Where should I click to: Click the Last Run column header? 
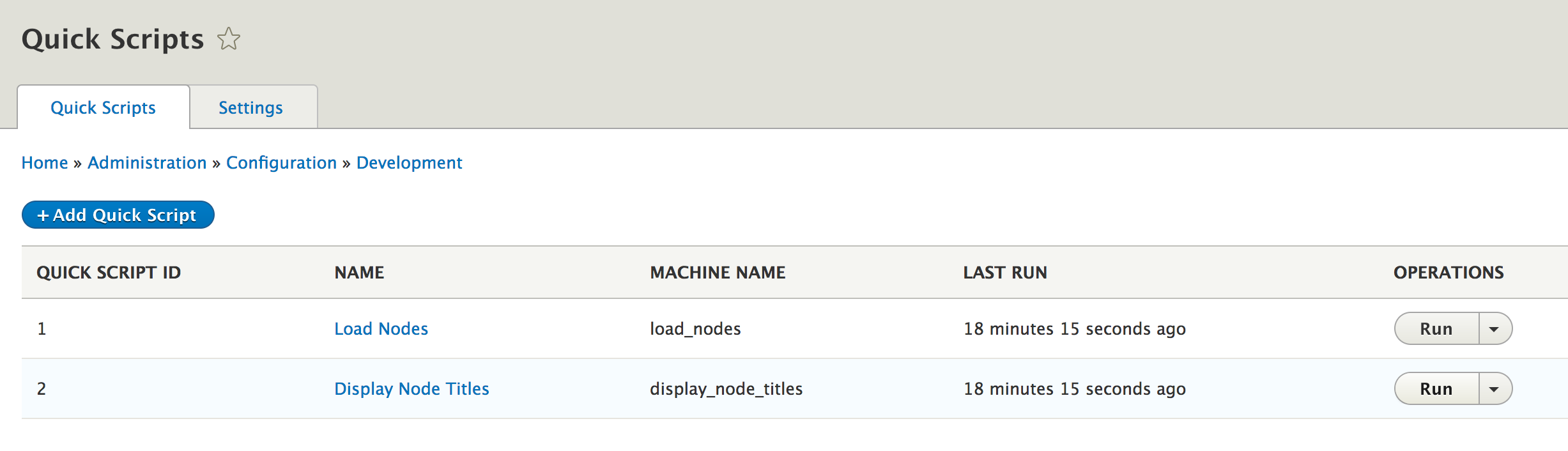click(1005, 273)
